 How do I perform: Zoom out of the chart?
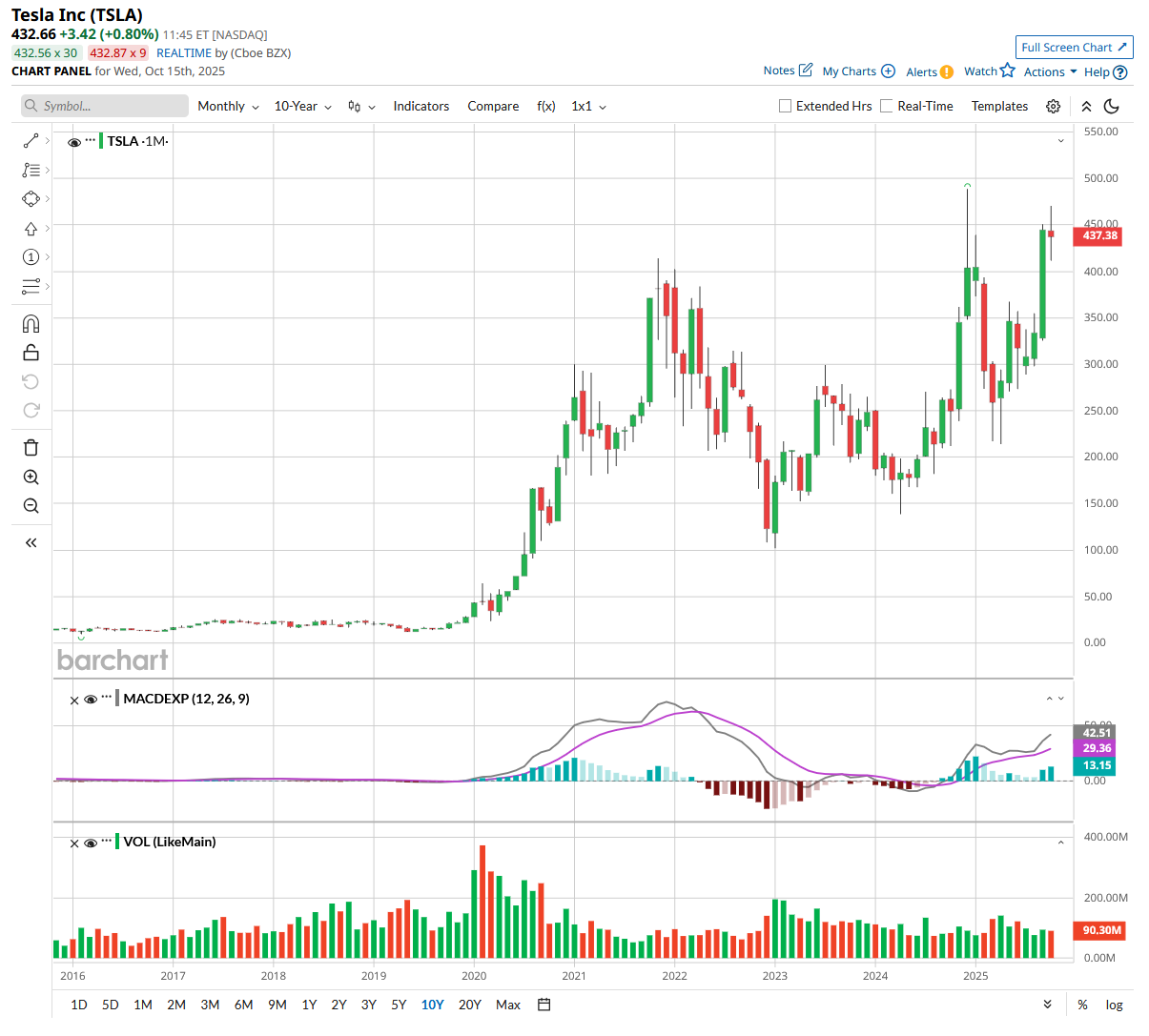pos(31,506)
